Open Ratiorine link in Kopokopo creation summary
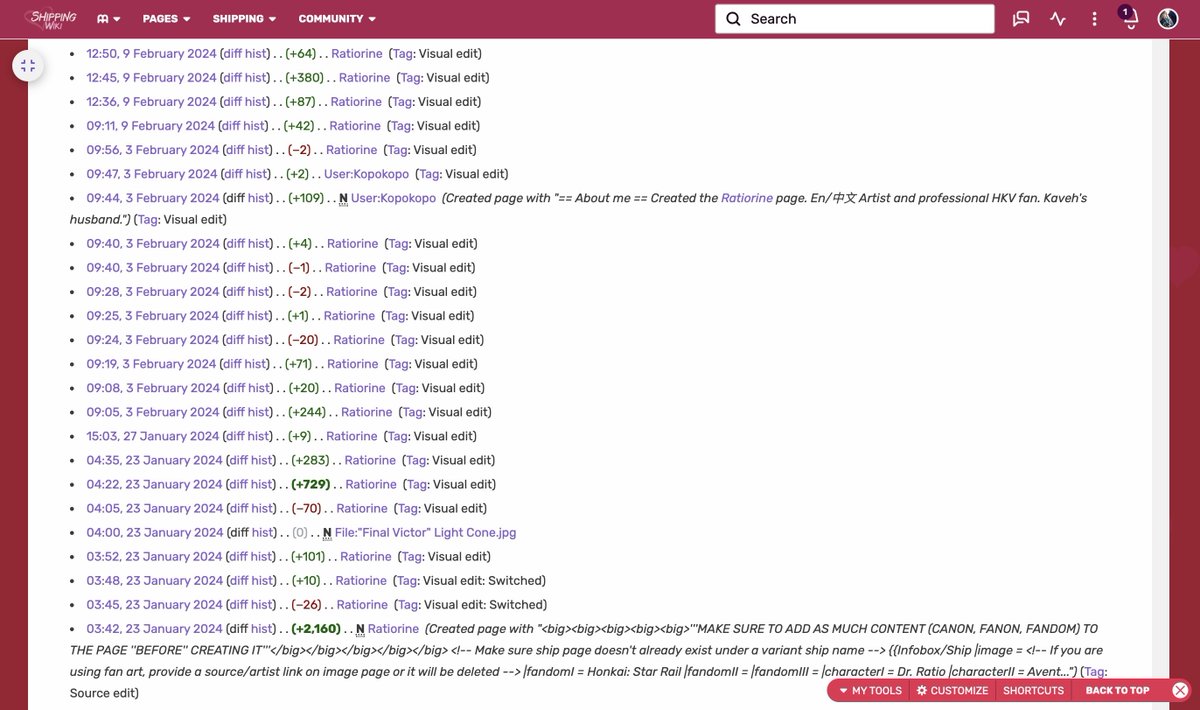The width and height of the screenshot is (1200, 710). [x=747, y=198]
